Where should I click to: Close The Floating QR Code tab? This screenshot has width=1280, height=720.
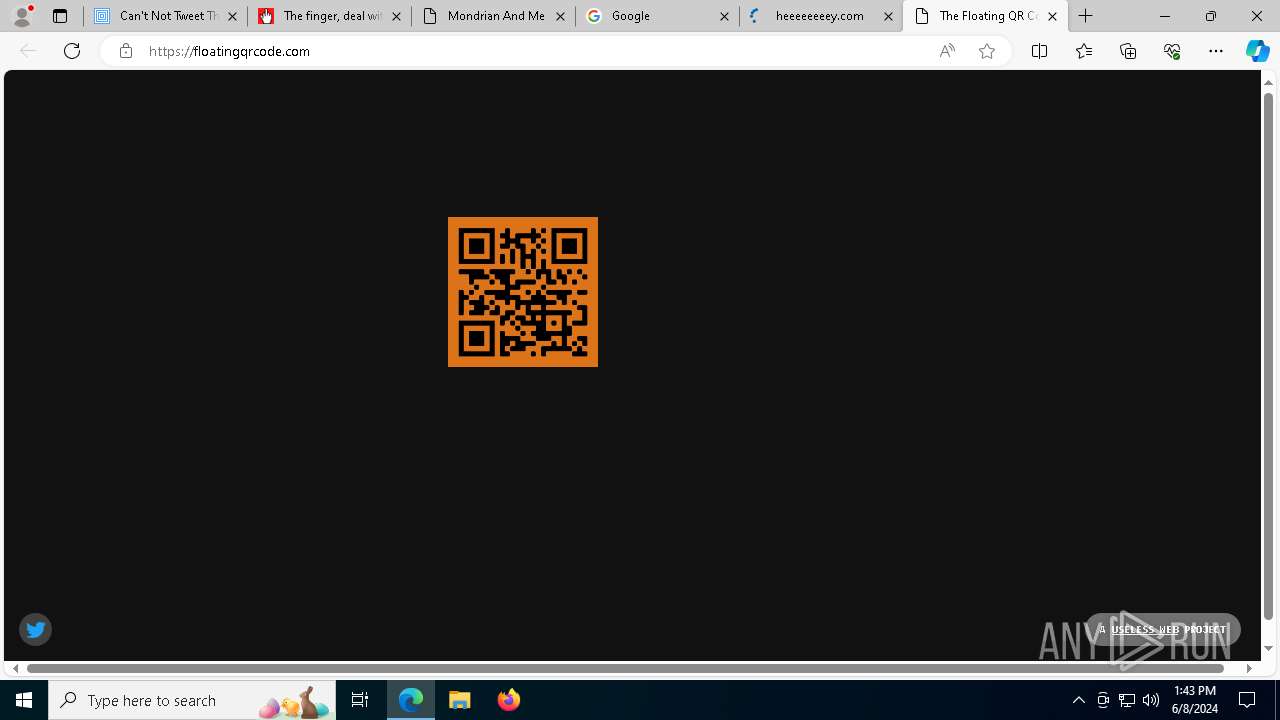(1052, 16)
